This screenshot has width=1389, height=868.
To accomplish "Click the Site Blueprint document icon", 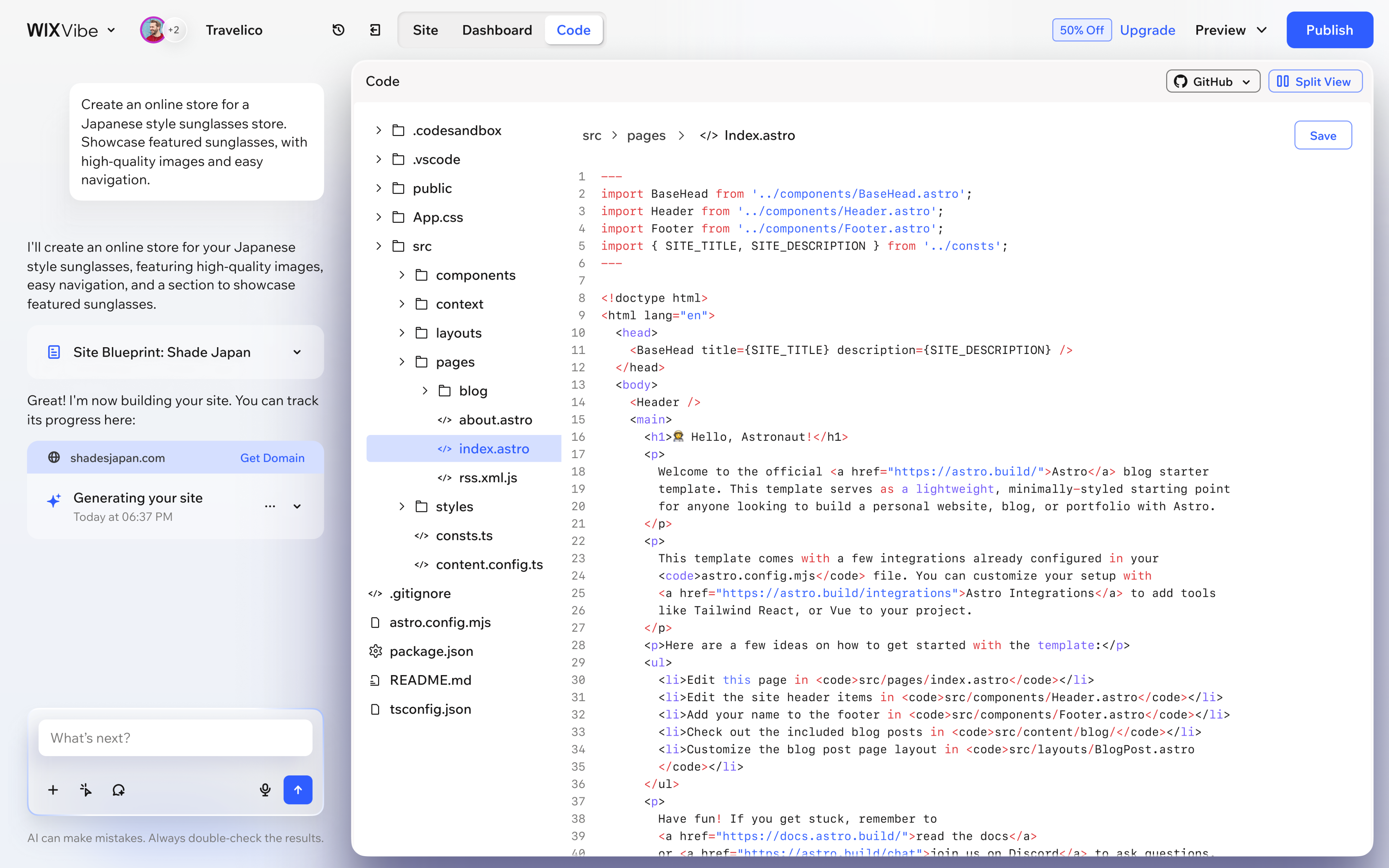I will coord(54,352).
